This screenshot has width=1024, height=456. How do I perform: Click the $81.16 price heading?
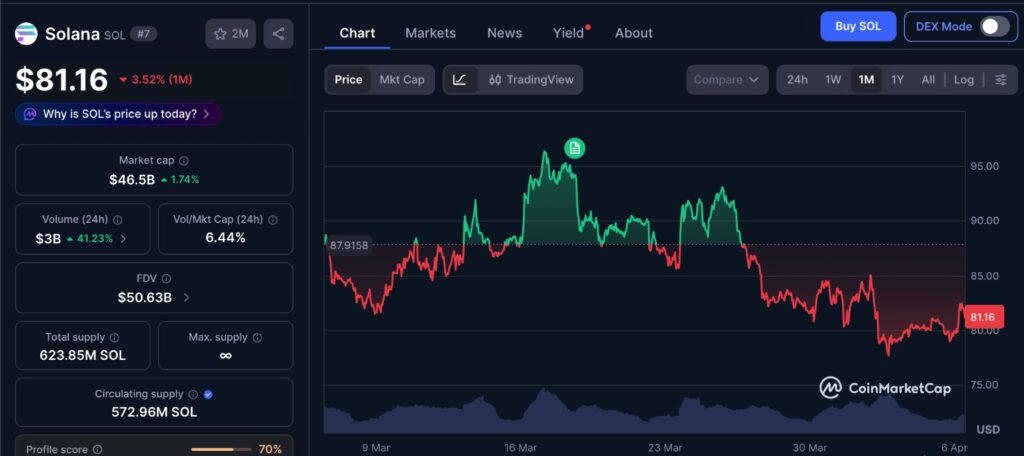pyautogui.click(x=62, y=80)
